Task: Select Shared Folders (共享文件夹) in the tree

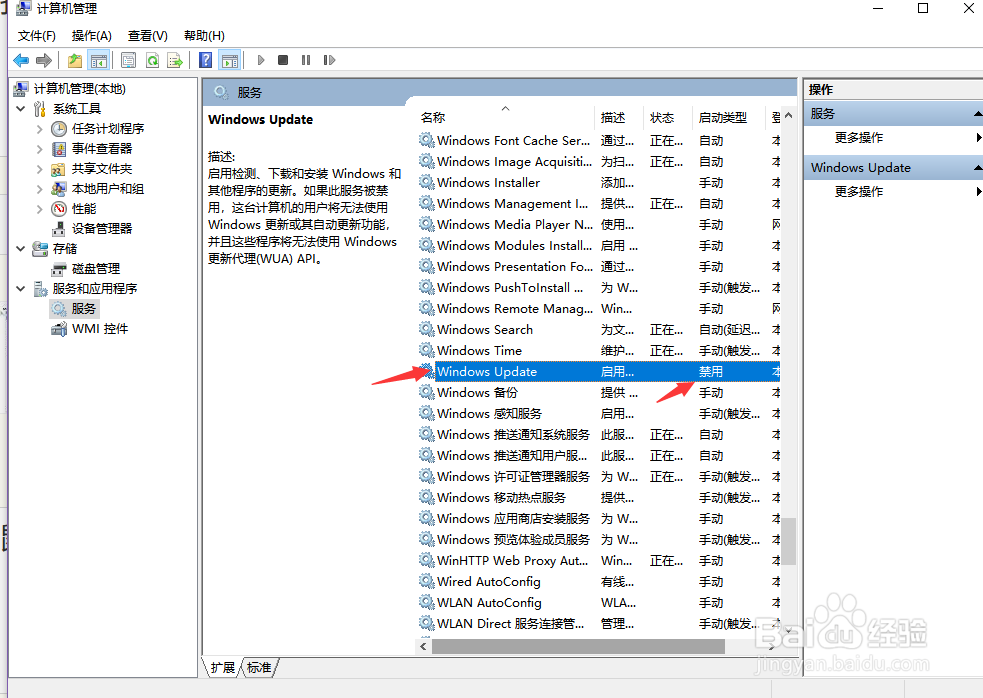Action: 102,169
